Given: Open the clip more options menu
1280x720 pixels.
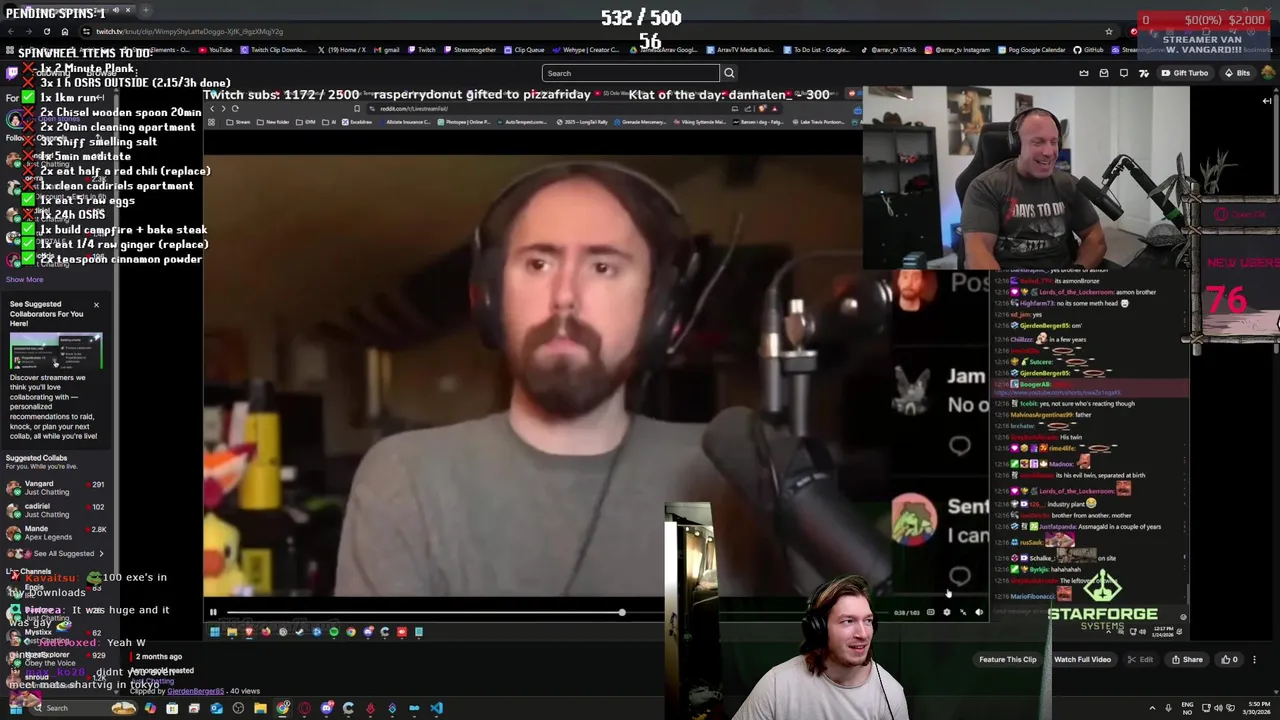Looking at the screenshot, I should pos(1255,660).
